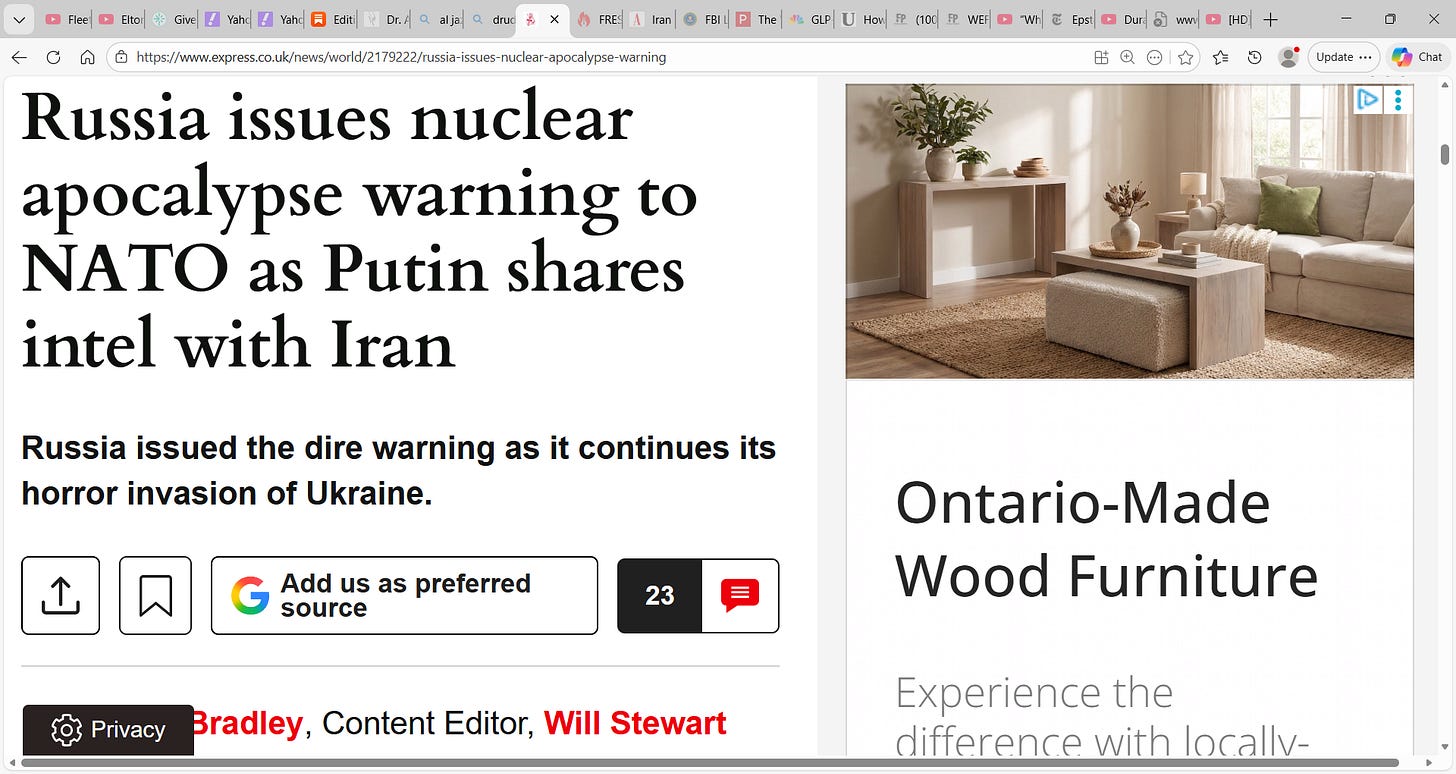Open the user profile avatar

pos(1288,57)
